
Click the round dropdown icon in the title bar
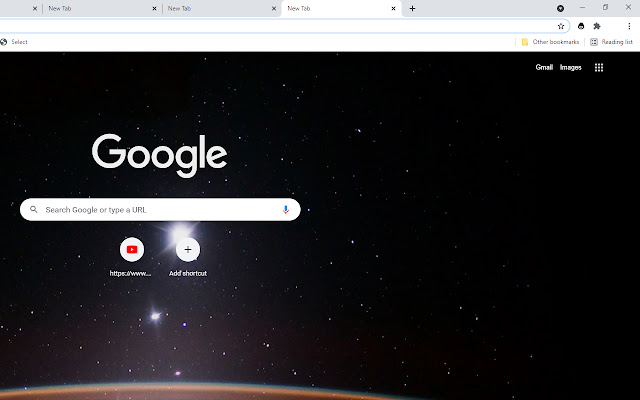(560, 8)
